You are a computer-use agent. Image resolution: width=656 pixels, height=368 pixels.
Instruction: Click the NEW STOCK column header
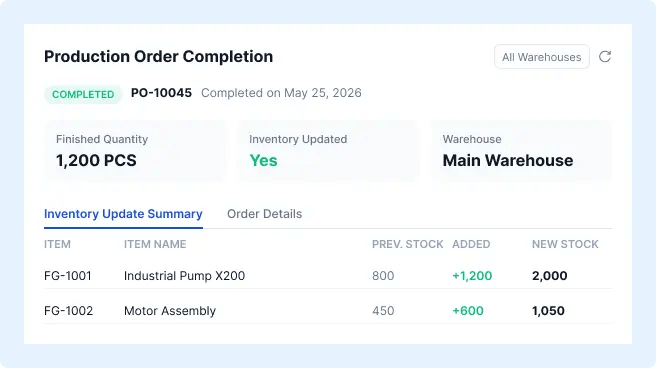click(x=565, y=244)
